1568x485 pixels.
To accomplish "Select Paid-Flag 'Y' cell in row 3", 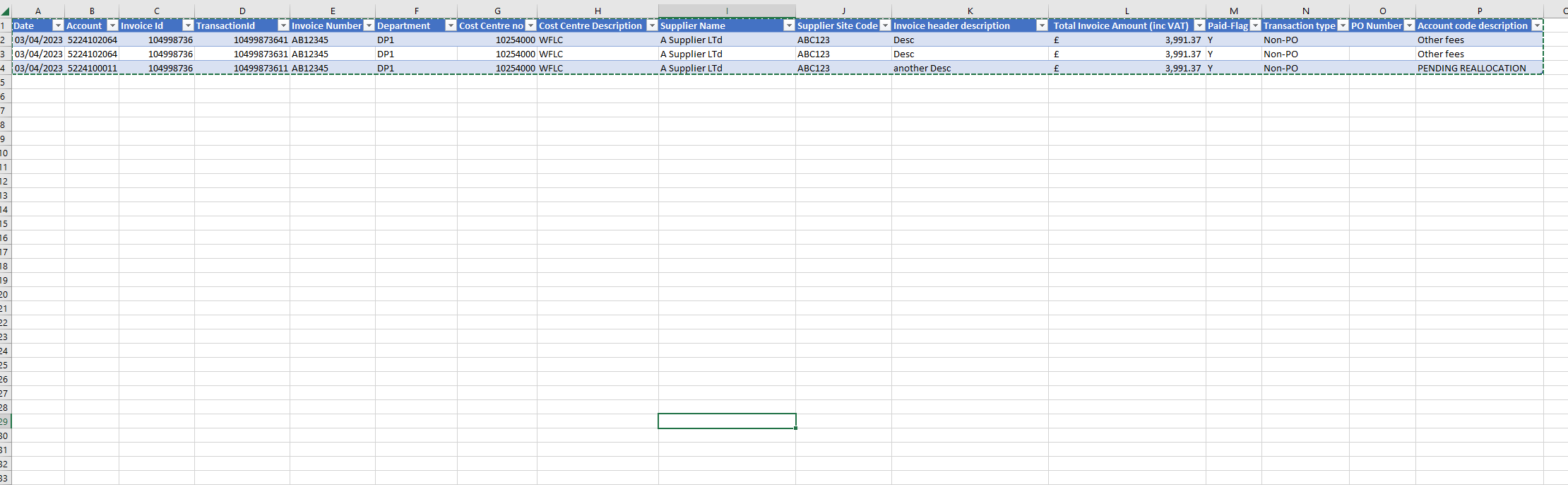I will coord(1234,54).
